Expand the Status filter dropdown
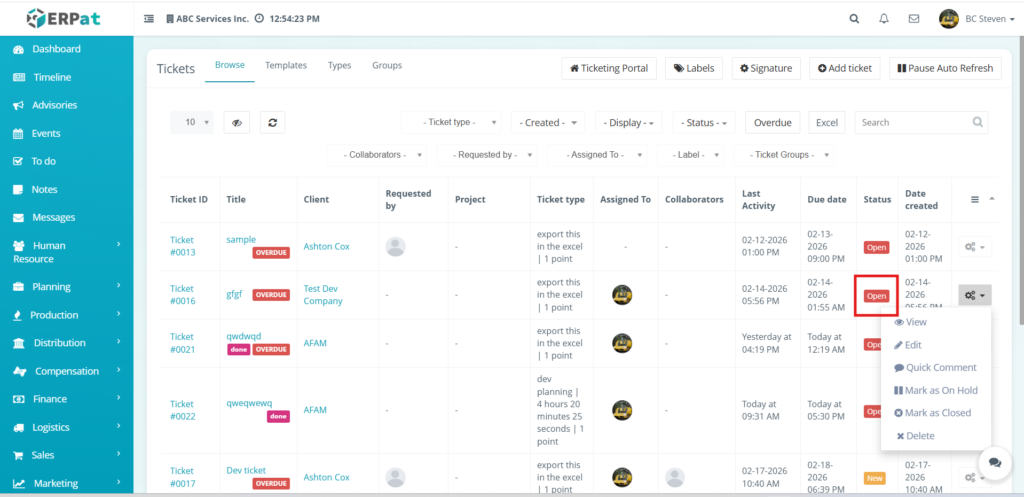The height and width of the screenshot is (497, 1024). click(x=704, y=122)
